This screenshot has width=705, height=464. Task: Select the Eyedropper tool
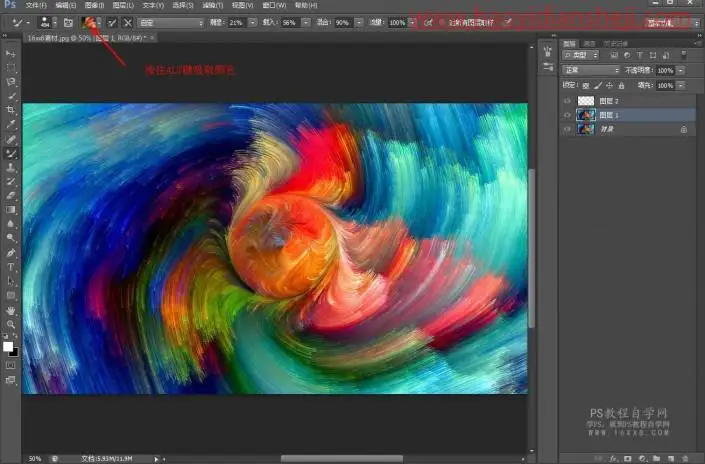click(x=10, y=124)
